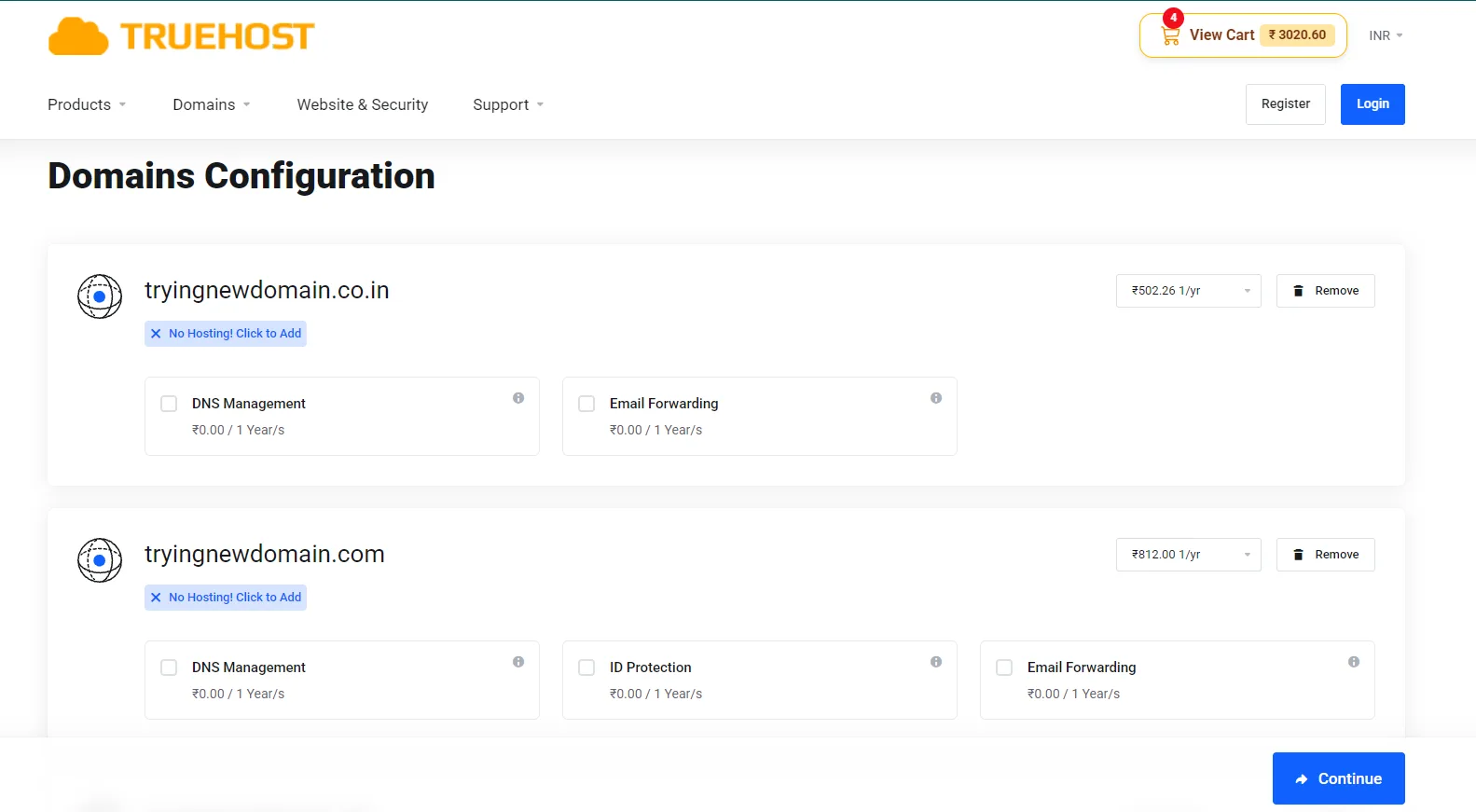Check ID Protection for tryingnewdomain.com
This screenshot has height=812, width=1476.
[x=586, y=667]
